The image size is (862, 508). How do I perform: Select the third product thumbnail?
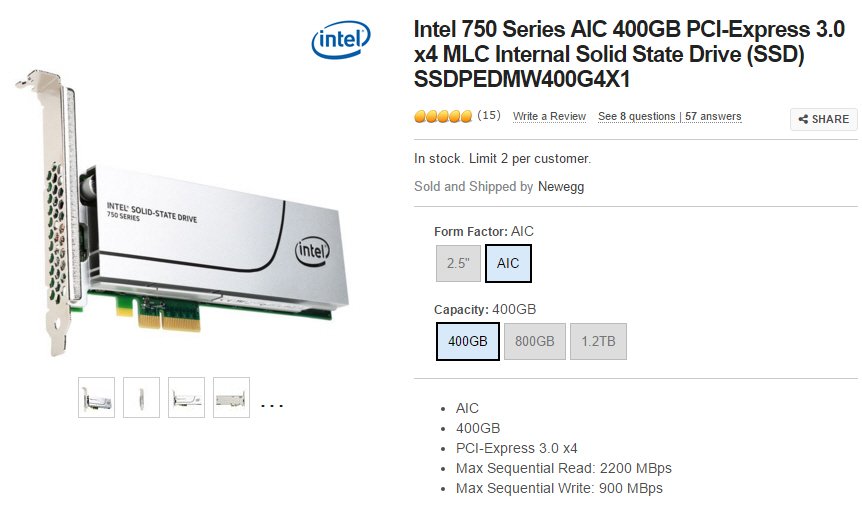tap(186, 397)
